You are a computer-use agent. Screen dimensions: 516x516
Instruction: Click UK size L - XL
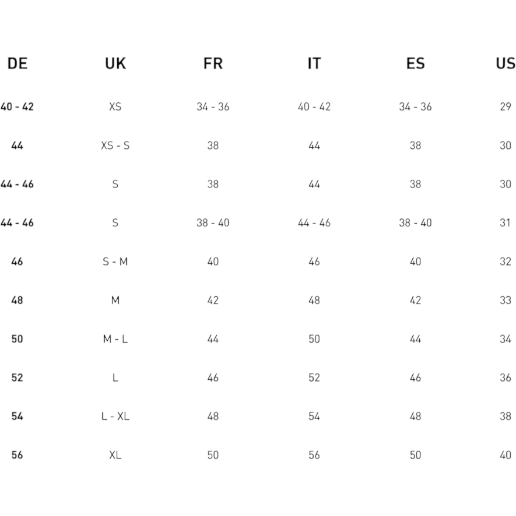tap(115, 416)
